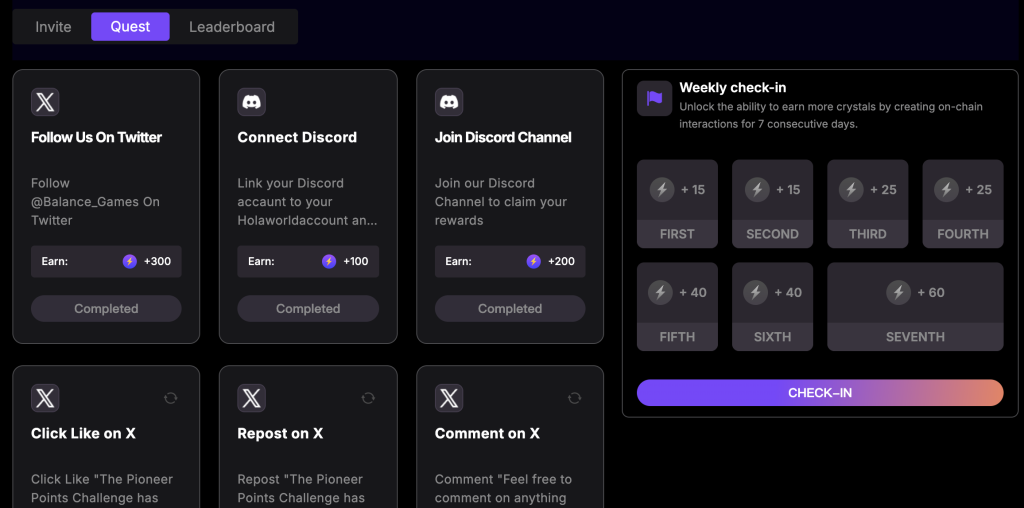Refresh the Repost on X quest status

tap(368, 398)
